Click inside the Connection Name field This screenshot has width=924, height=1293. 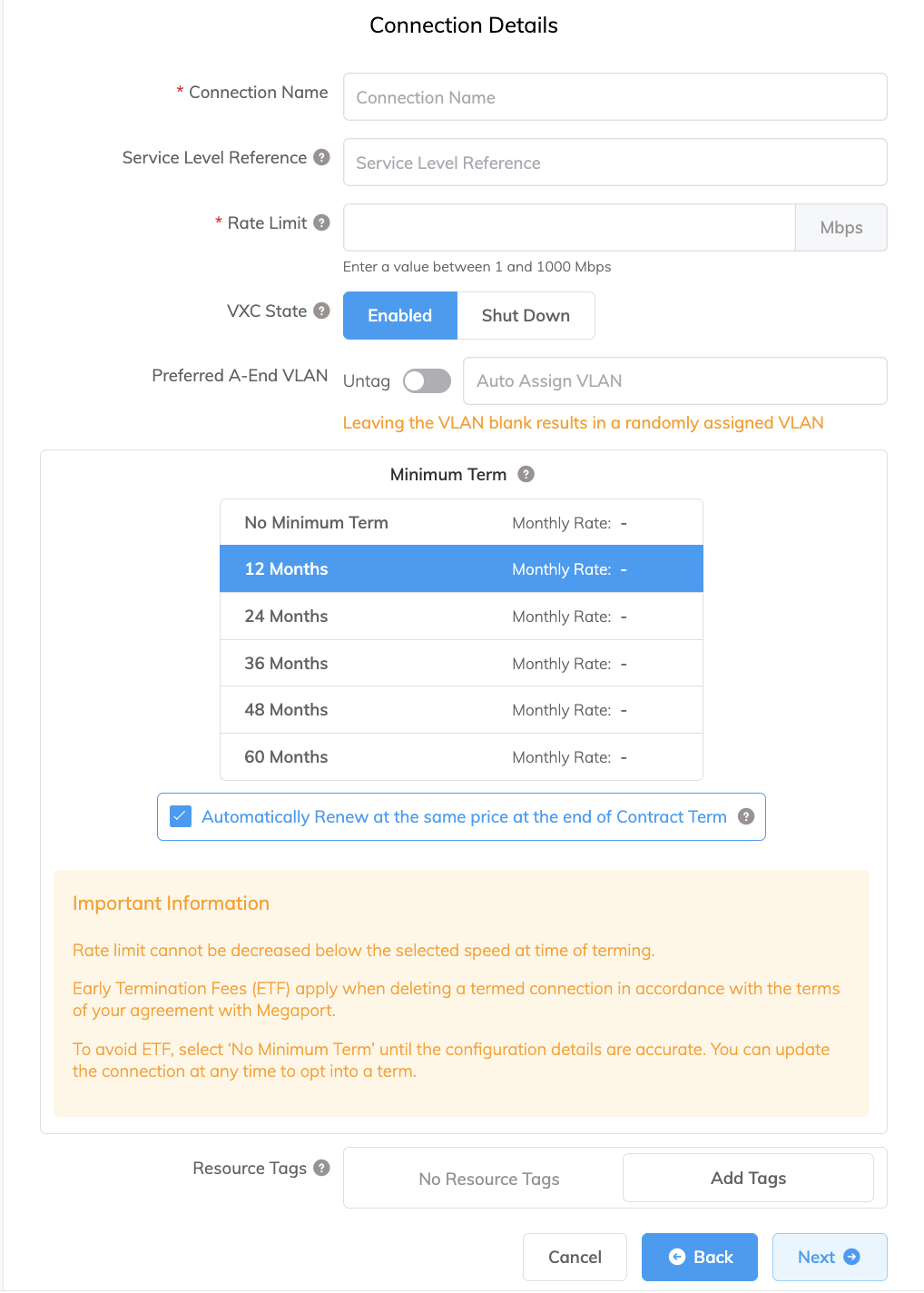(614, 96)
